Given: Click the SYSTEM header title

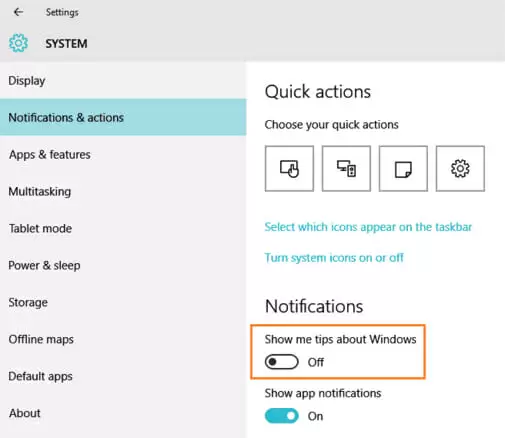Looking at the screenshot, I should [x=66, y=44].
